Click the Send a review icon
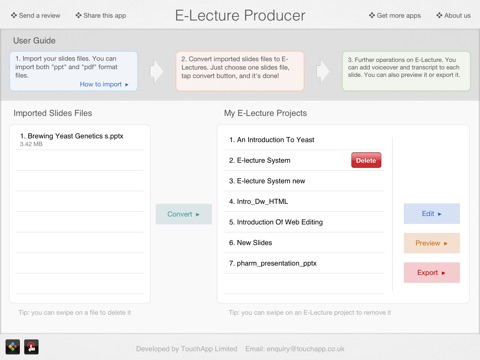The height and width of the screenshot is (360, 480). (14, 15)
